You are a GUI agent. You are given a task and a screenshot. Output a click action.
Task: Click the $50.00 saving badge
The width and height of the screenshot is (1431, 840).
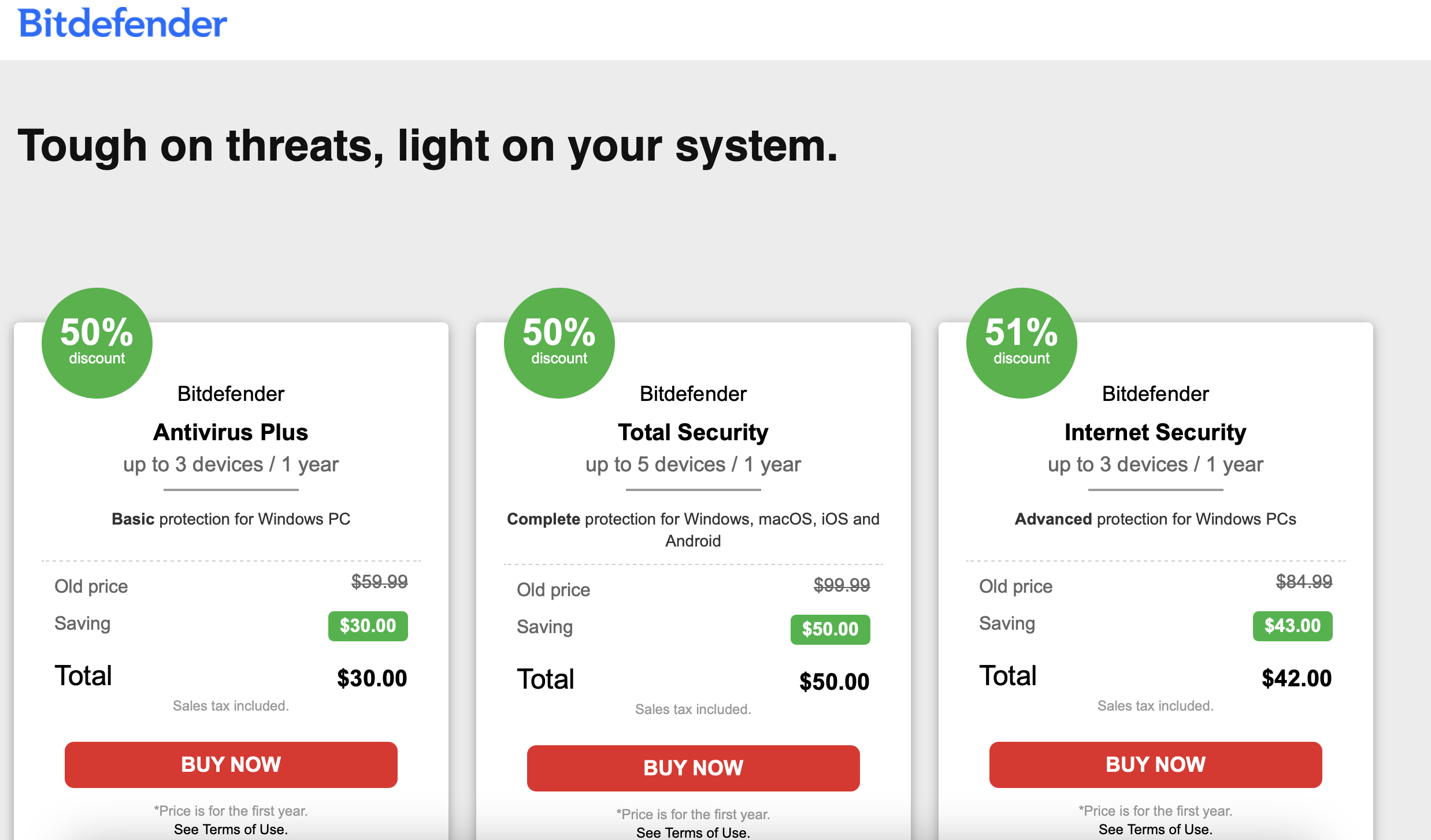pos(830,629)
